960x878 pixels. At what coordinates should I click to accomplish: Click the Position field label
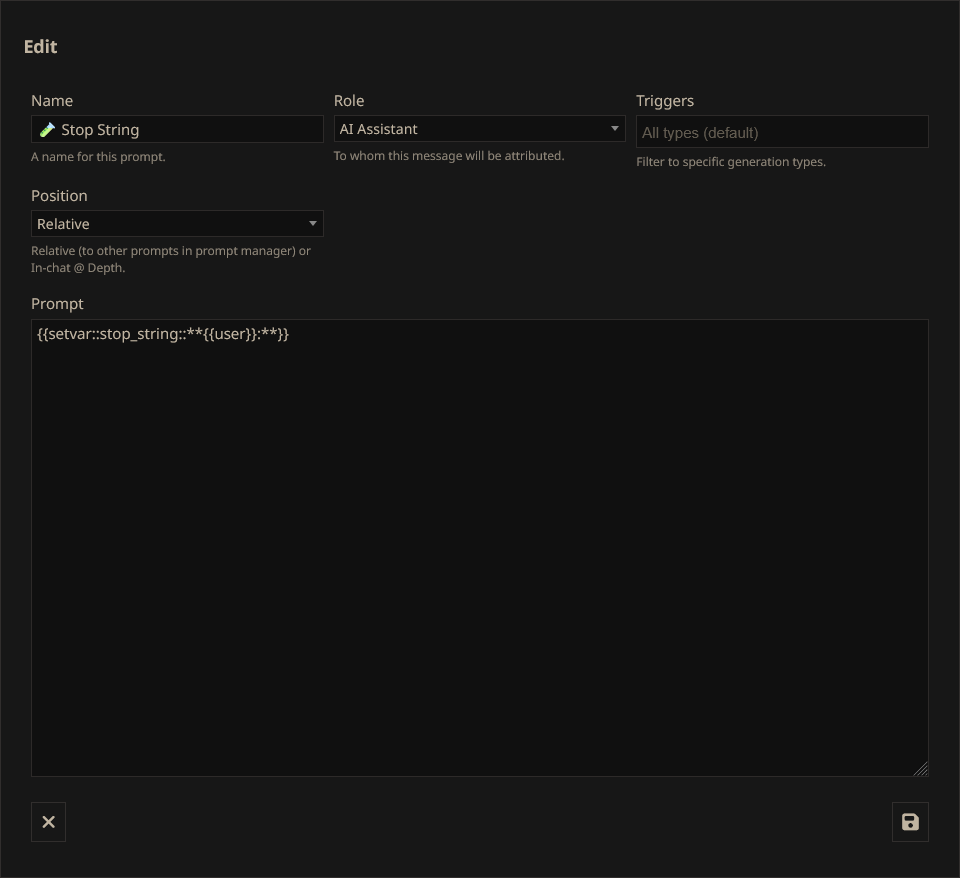pos(59,196)
